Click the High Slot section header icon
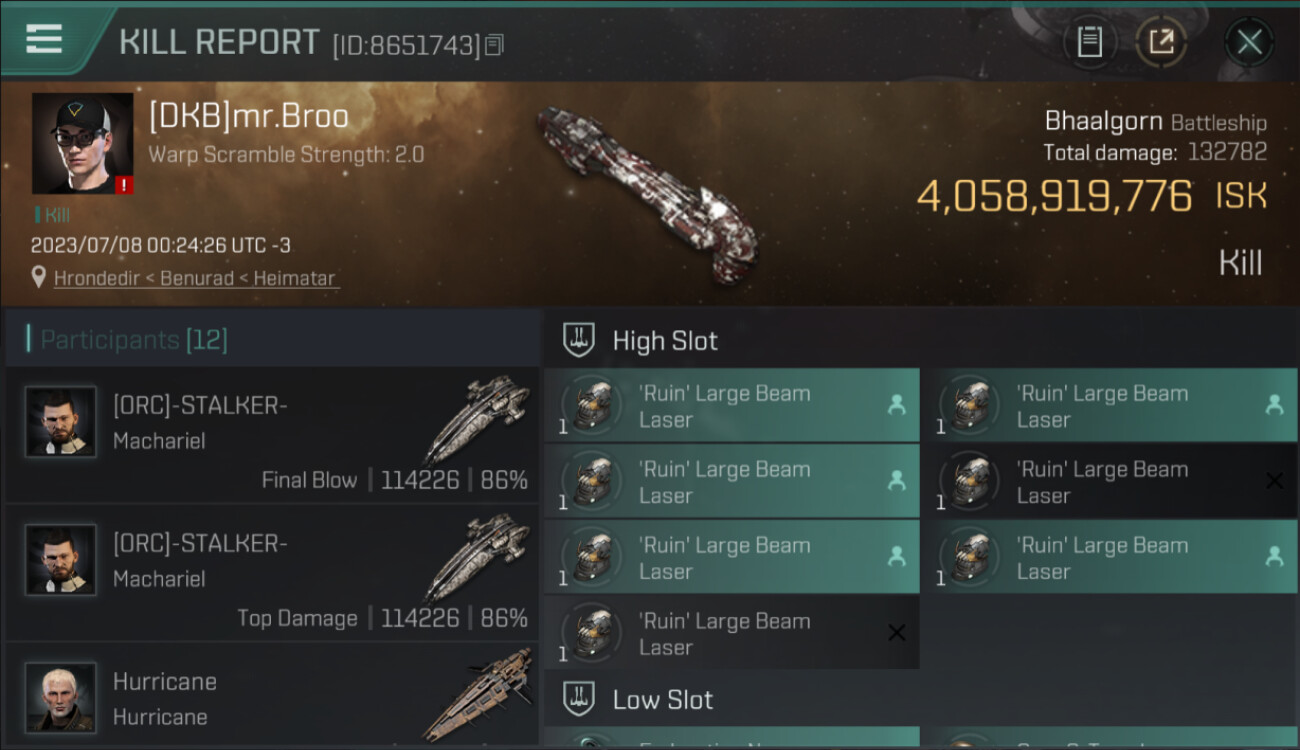1300x750 pixels. click(x=579, y=340)
